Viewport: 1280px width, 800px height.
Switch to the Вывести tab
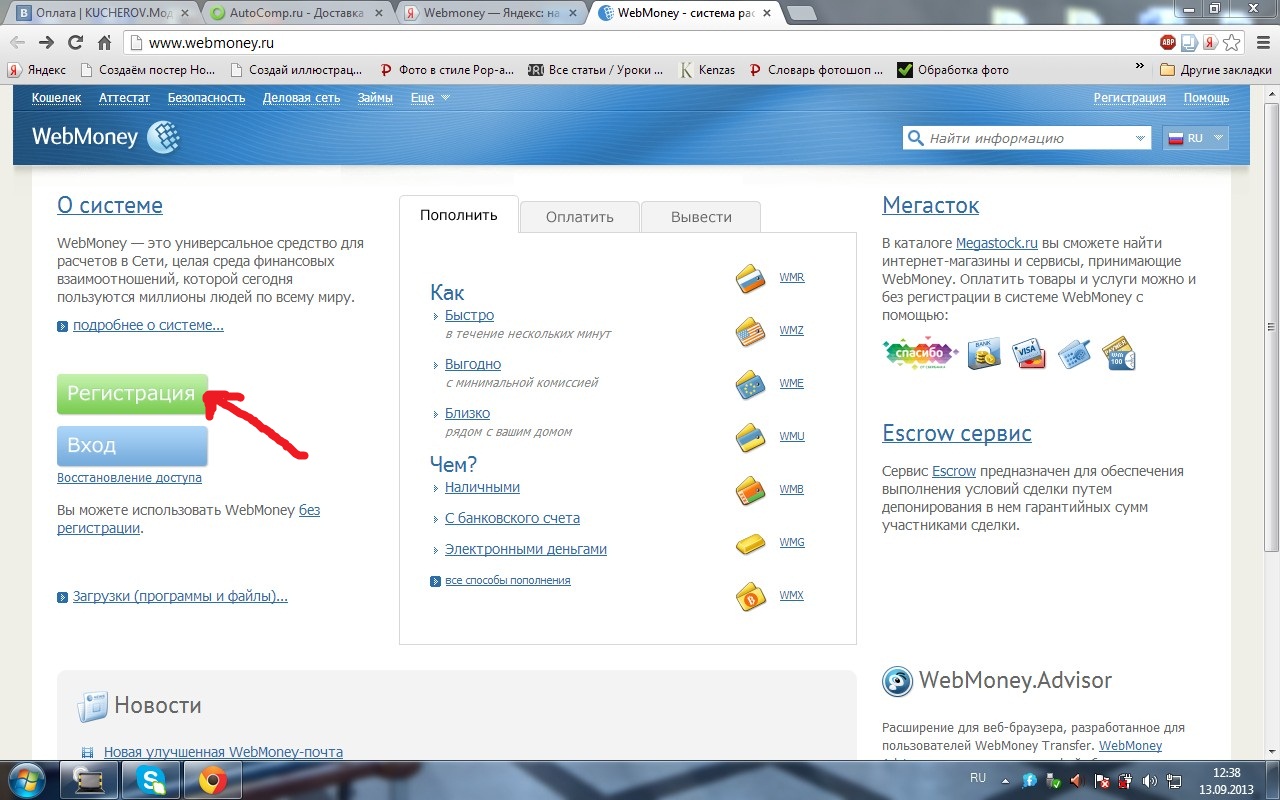701,217
